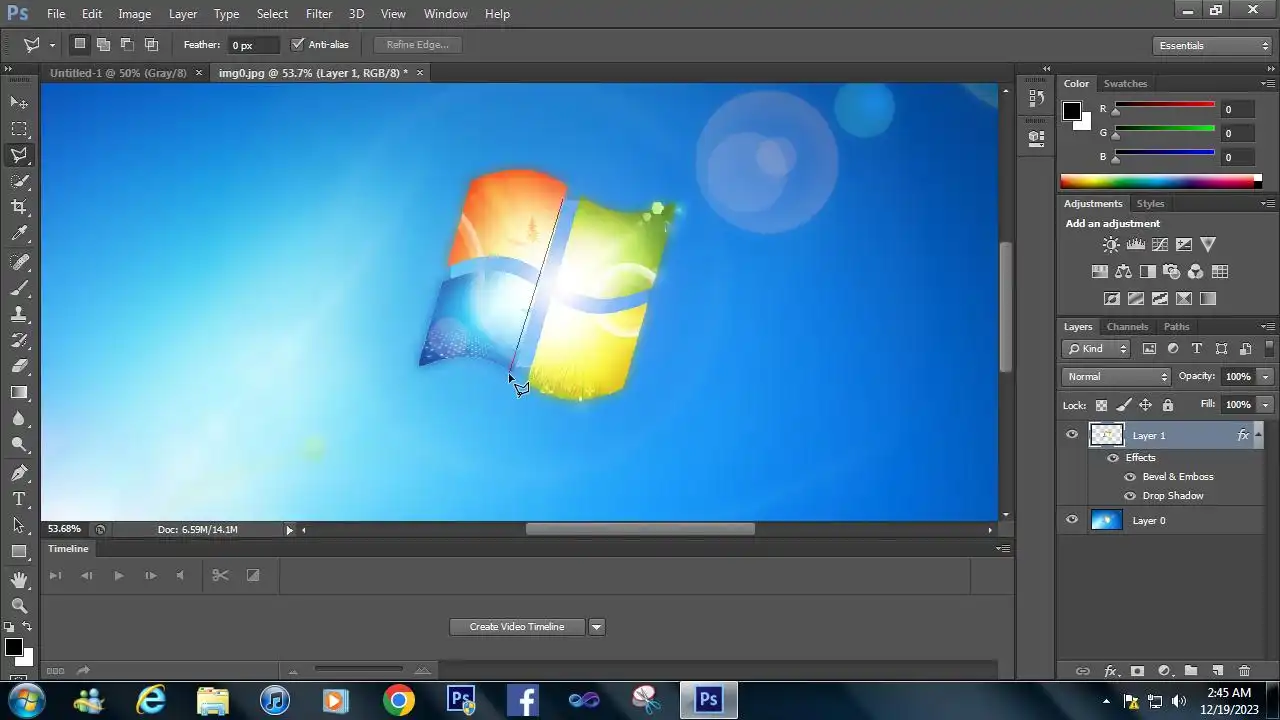
Task: Click the Delete layer trash icon
Action: (x=1244, y=671)
